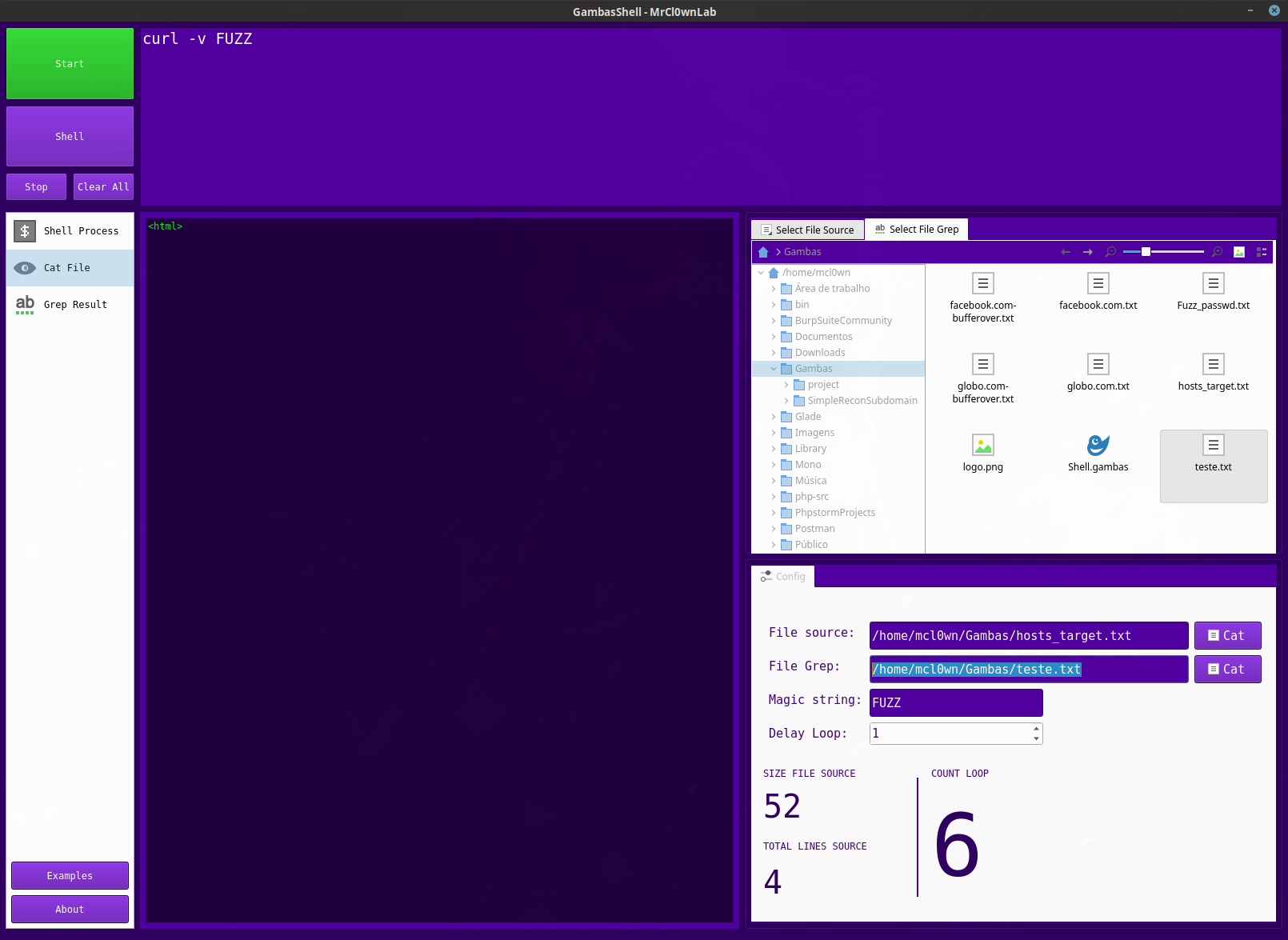Screen dimensions: 1288x940
Task: Select facebook.com-bufferover.txt file icon
Action: pyautogui.click(x=983, y=283)
